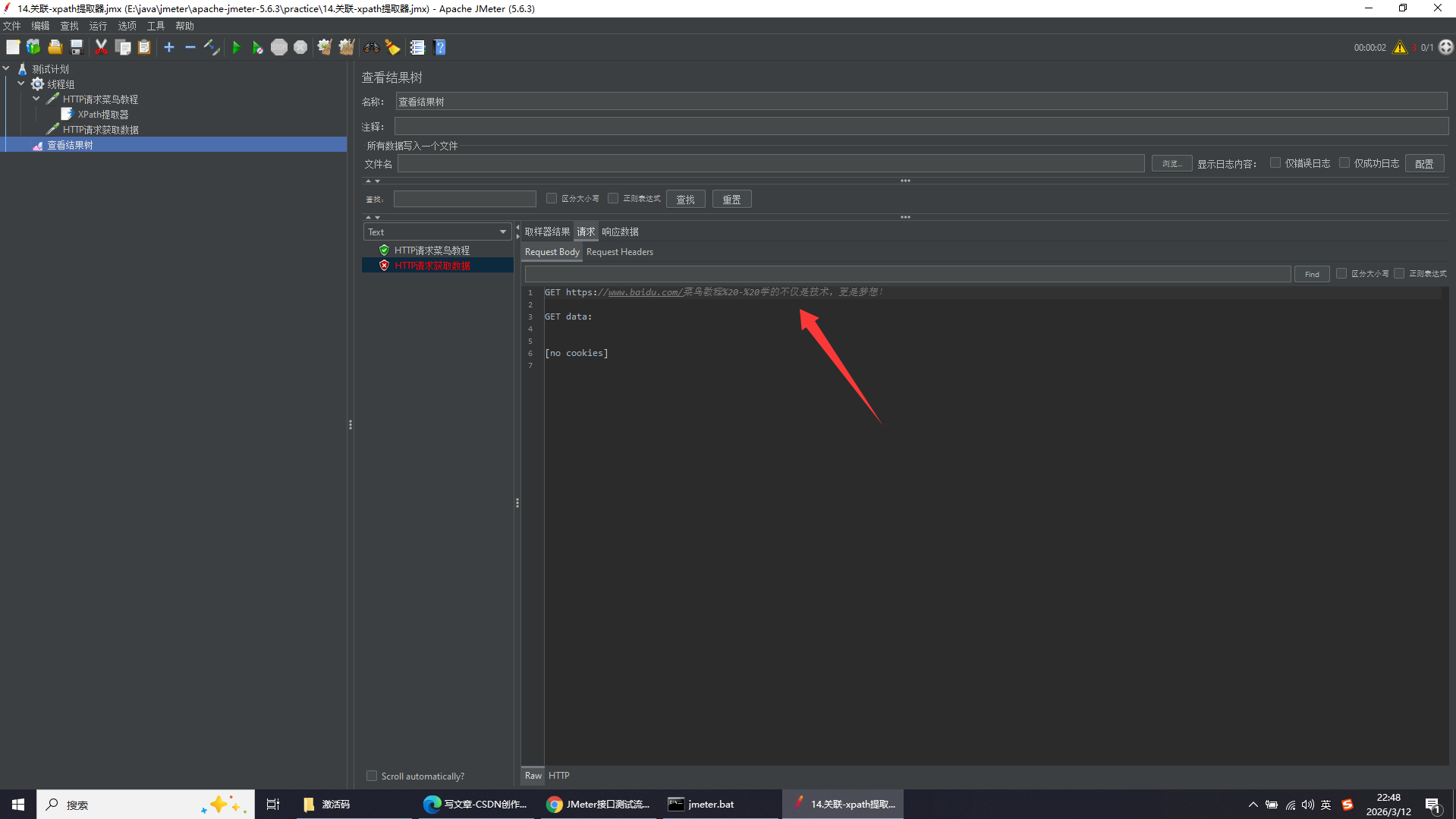Click the 配置 configure button
Screen dimensions: 1456x819
tap(1424, 163)
